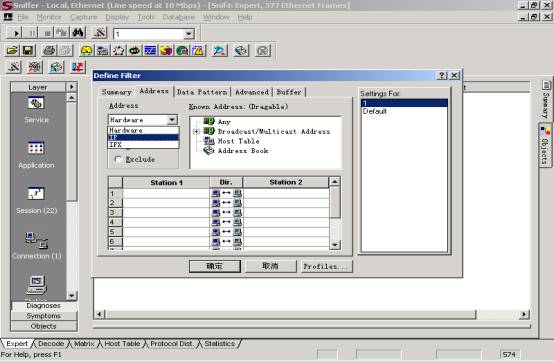Open the filter selection combo box arrow
Image resolution: width=554 pixels, height=363 pixels.
tap(189, 34)
